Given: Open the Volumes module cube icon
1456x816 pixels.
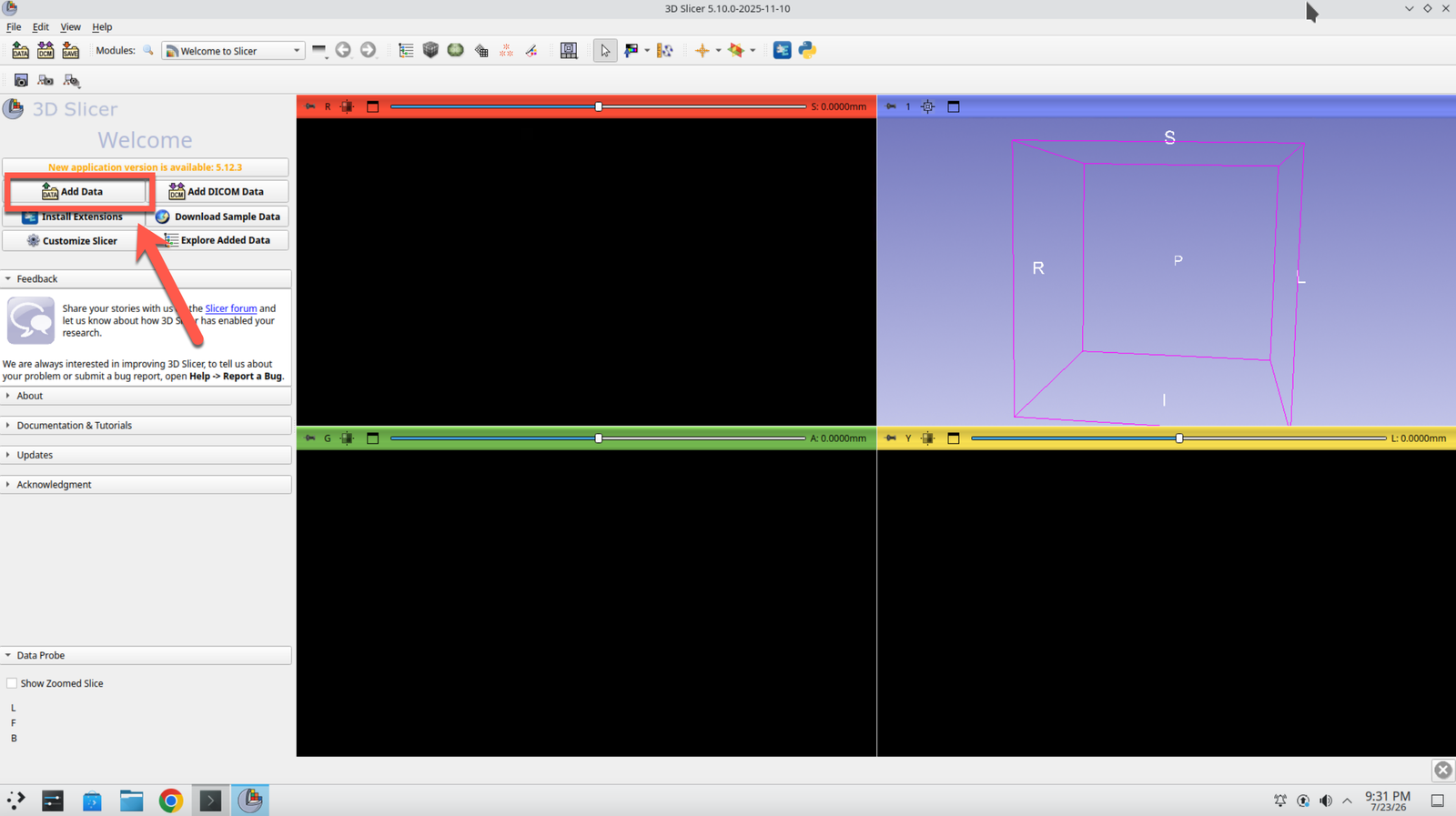Looking at the screenshot, I should (x=430, y=50).
